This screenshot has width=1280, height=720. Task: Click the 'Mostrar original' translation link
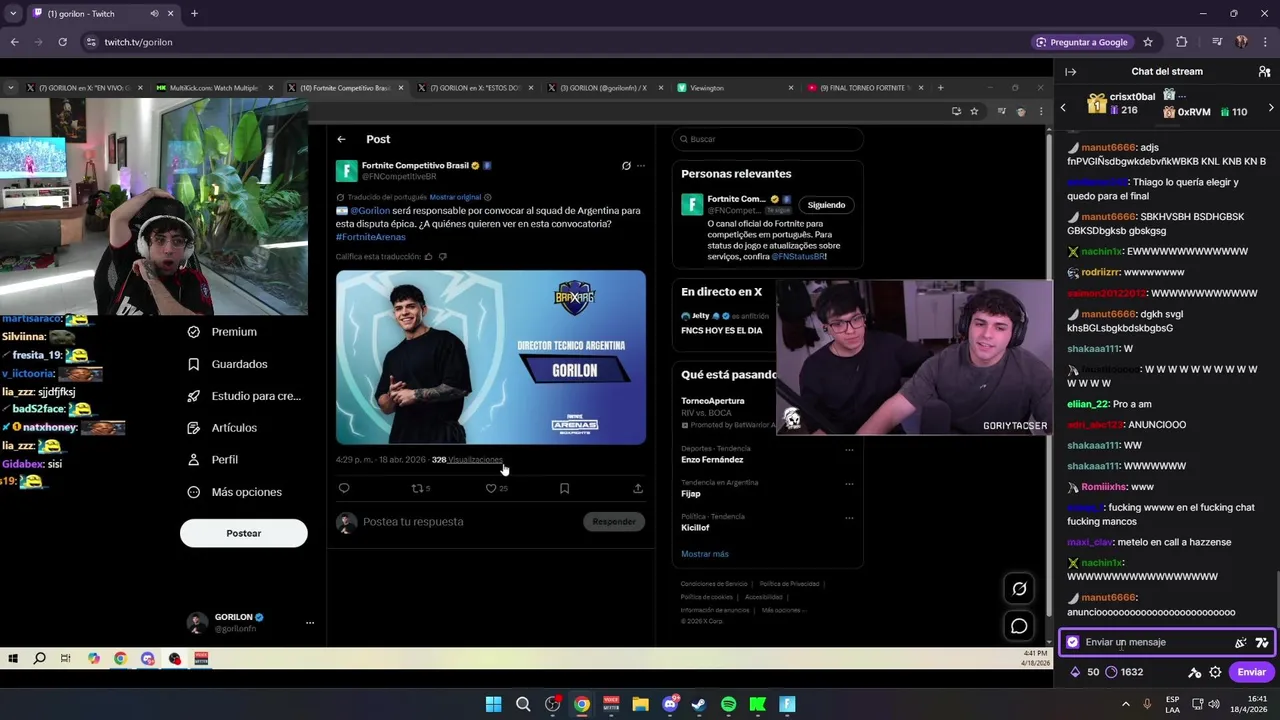(x=455, y=197)
